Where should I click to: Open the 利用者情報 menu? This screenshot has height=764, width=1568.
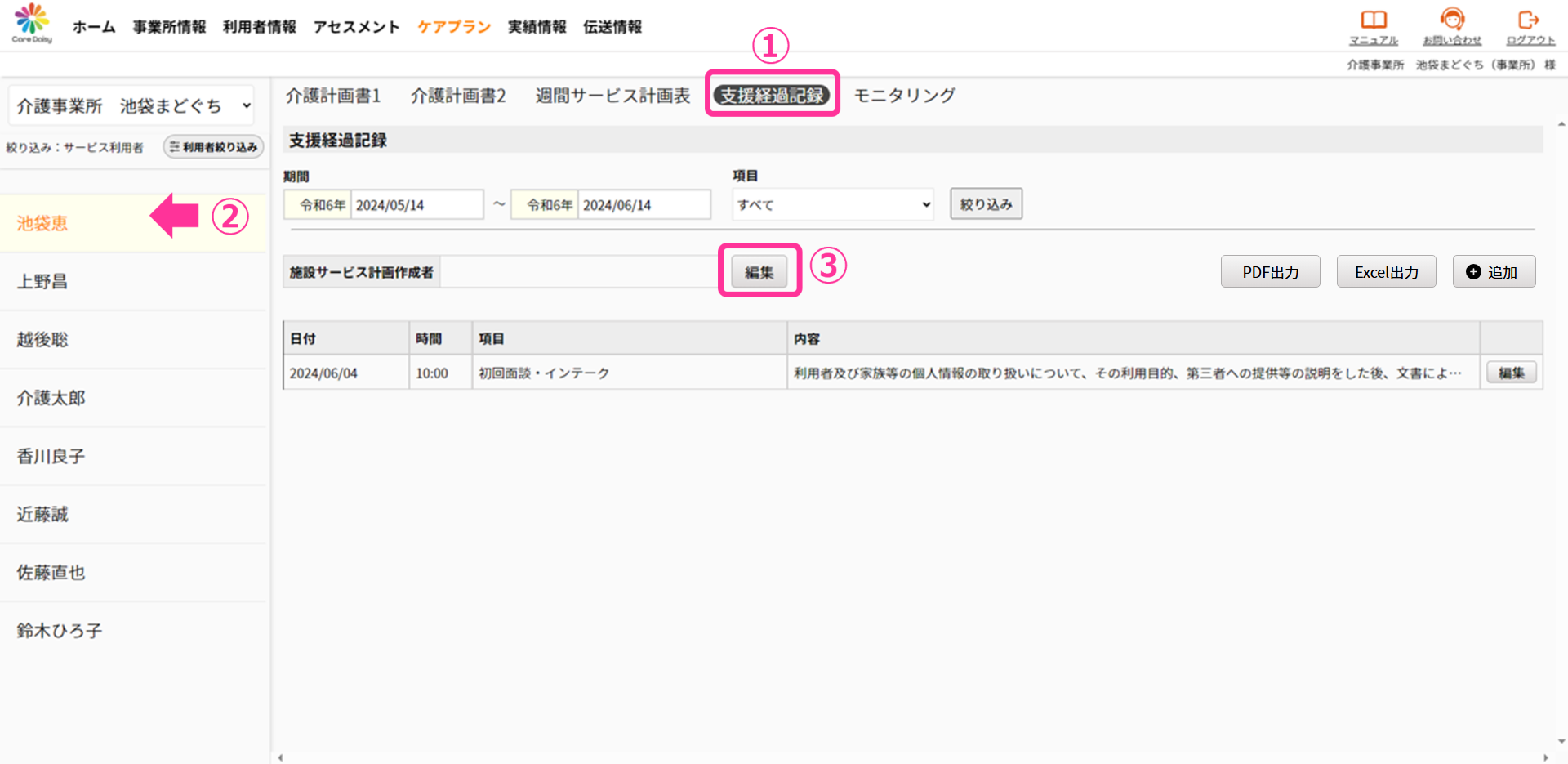tap(259, 27)
